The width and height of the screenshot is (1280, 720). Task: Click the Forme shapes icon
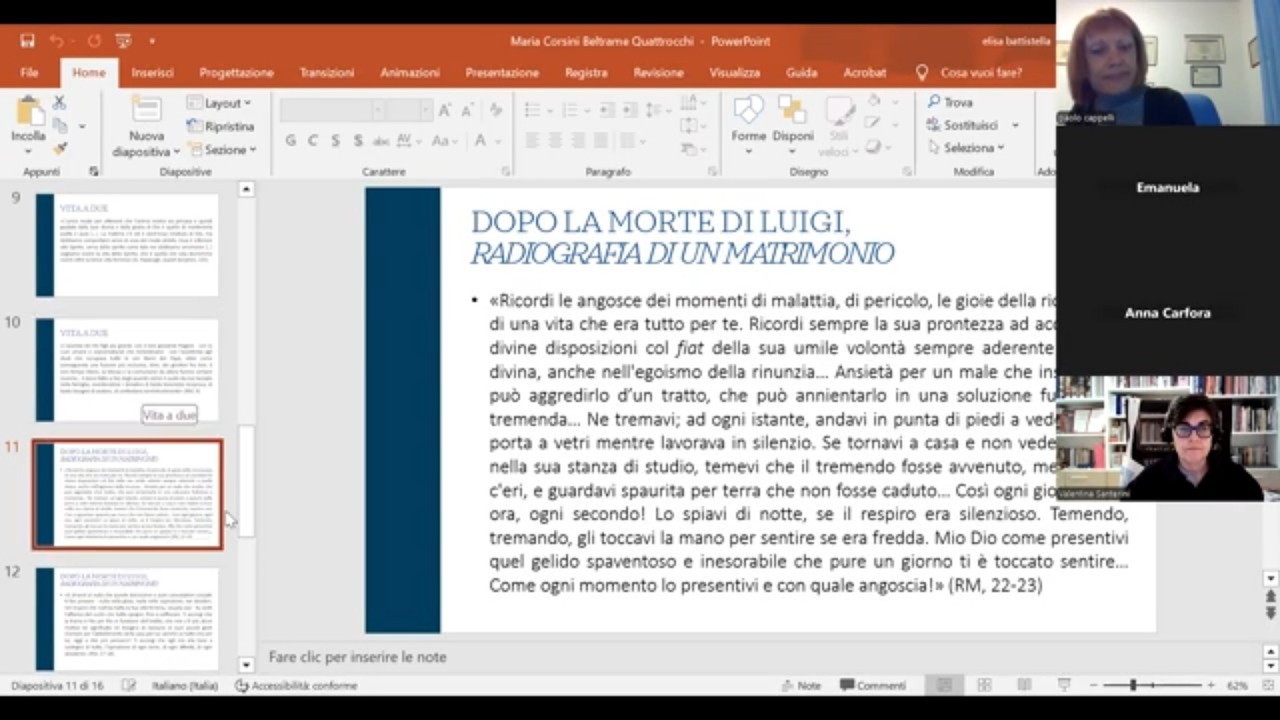[x=748, y=110]
